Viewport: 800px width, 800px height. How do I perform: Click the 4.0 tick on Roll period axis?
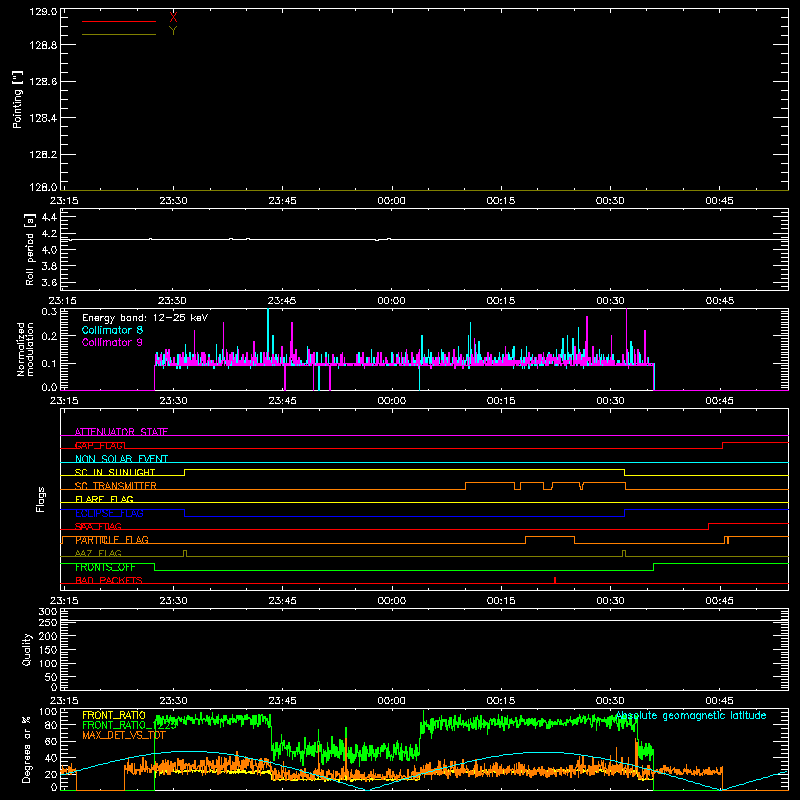(x=49, y=250)
